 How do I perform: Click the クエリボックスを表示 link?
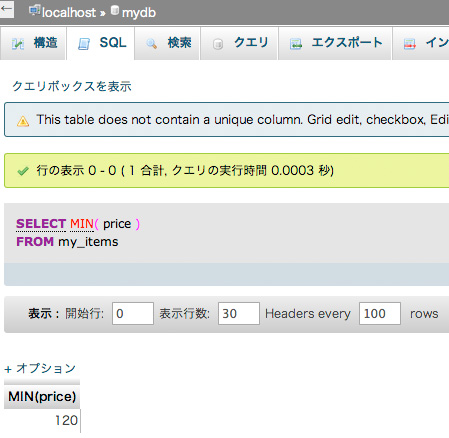coord(72,86)
